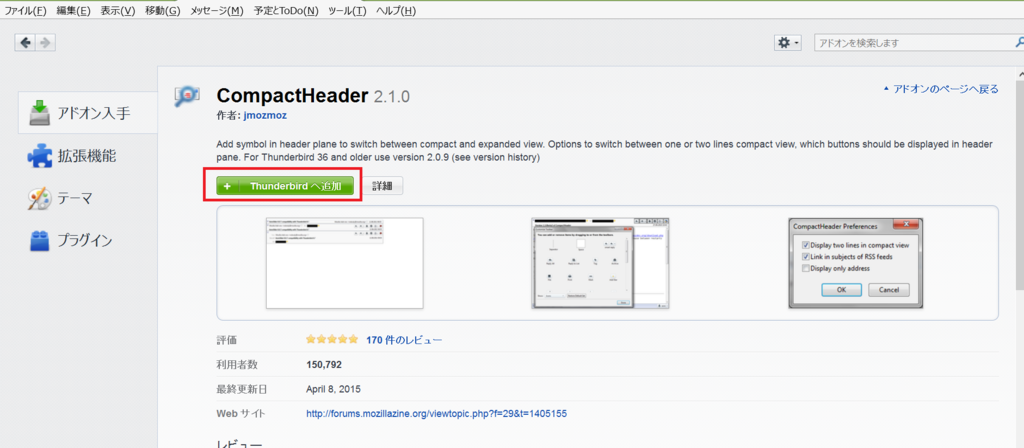Open the gear tools dropdown
The height and width of the screenshot is (448, 1024).
(x=788, y=43)
